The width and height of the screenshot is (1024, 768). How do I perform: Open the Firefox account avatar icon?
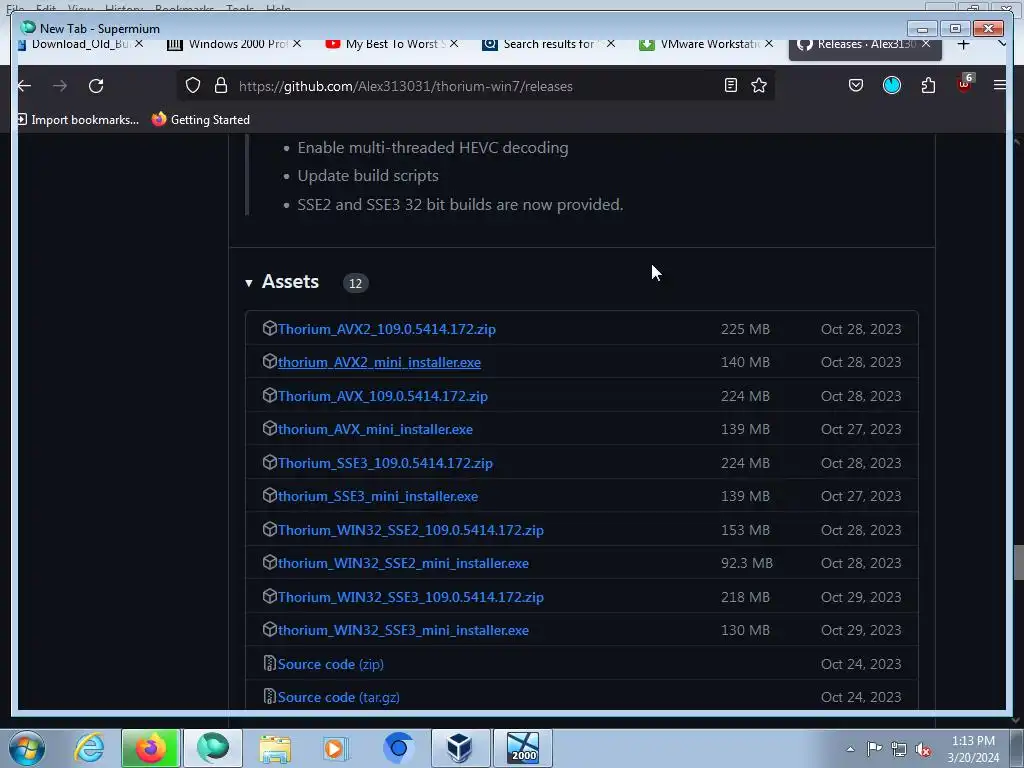coord(891,86)
